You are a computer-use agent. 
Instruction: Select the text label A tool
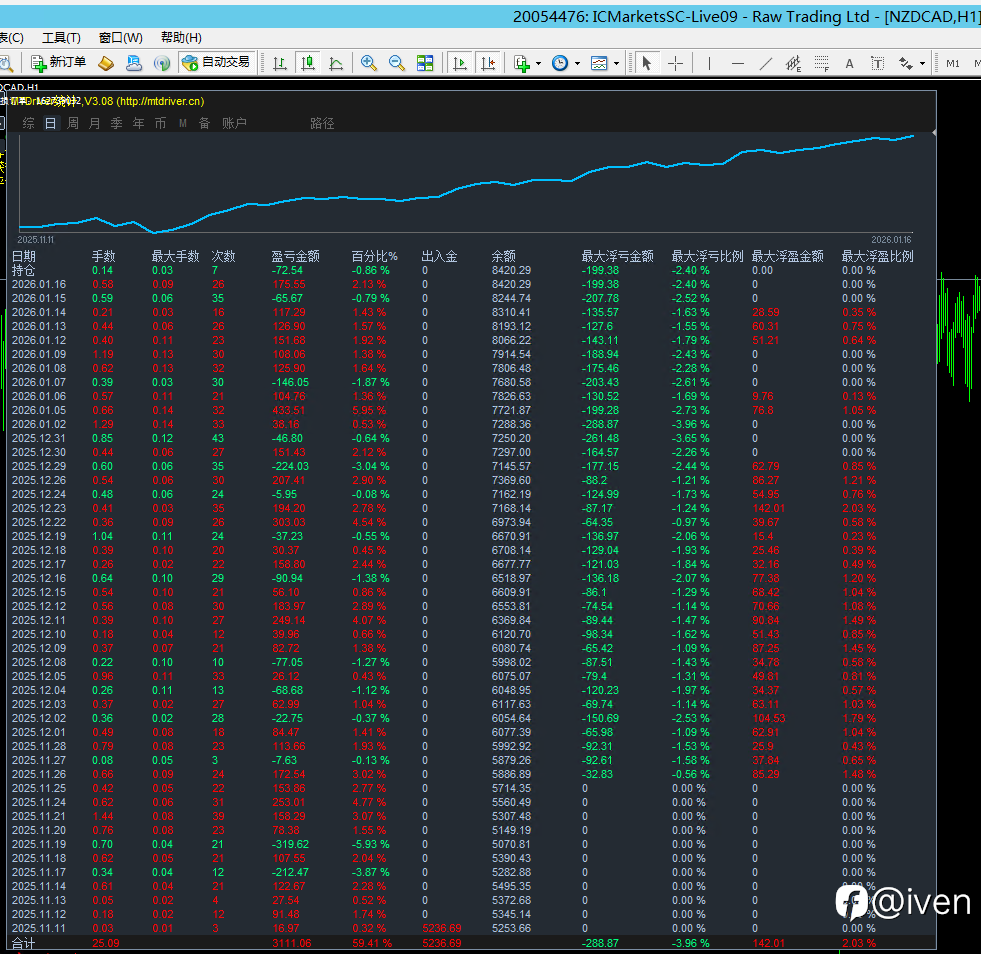coord(850,63)
